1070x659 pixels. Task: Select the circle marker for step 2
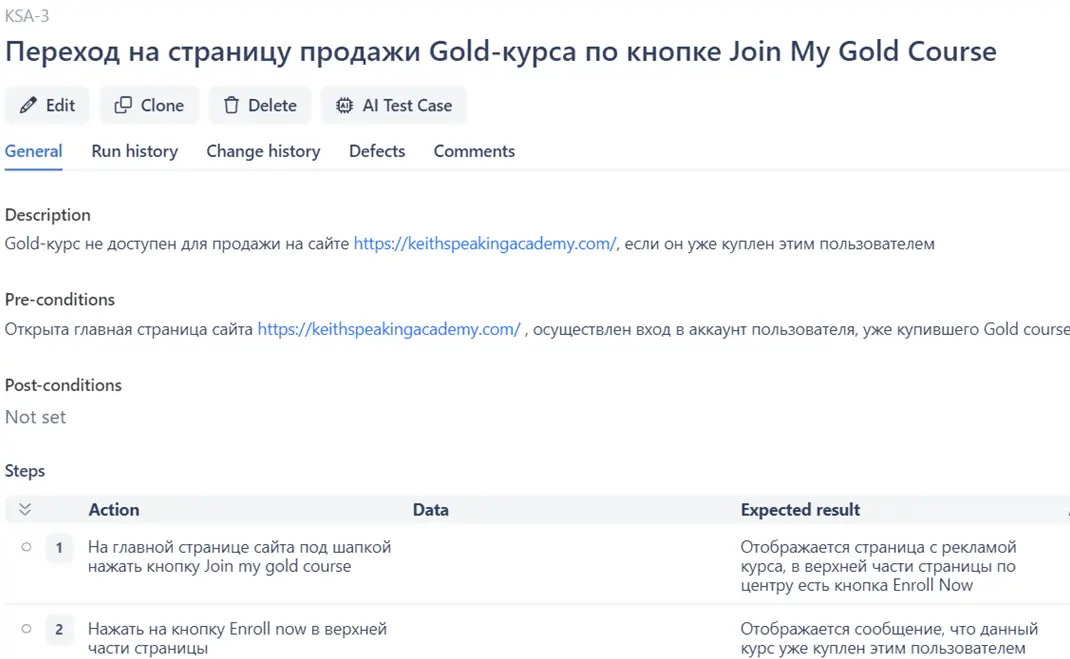(x=26, y=629)
